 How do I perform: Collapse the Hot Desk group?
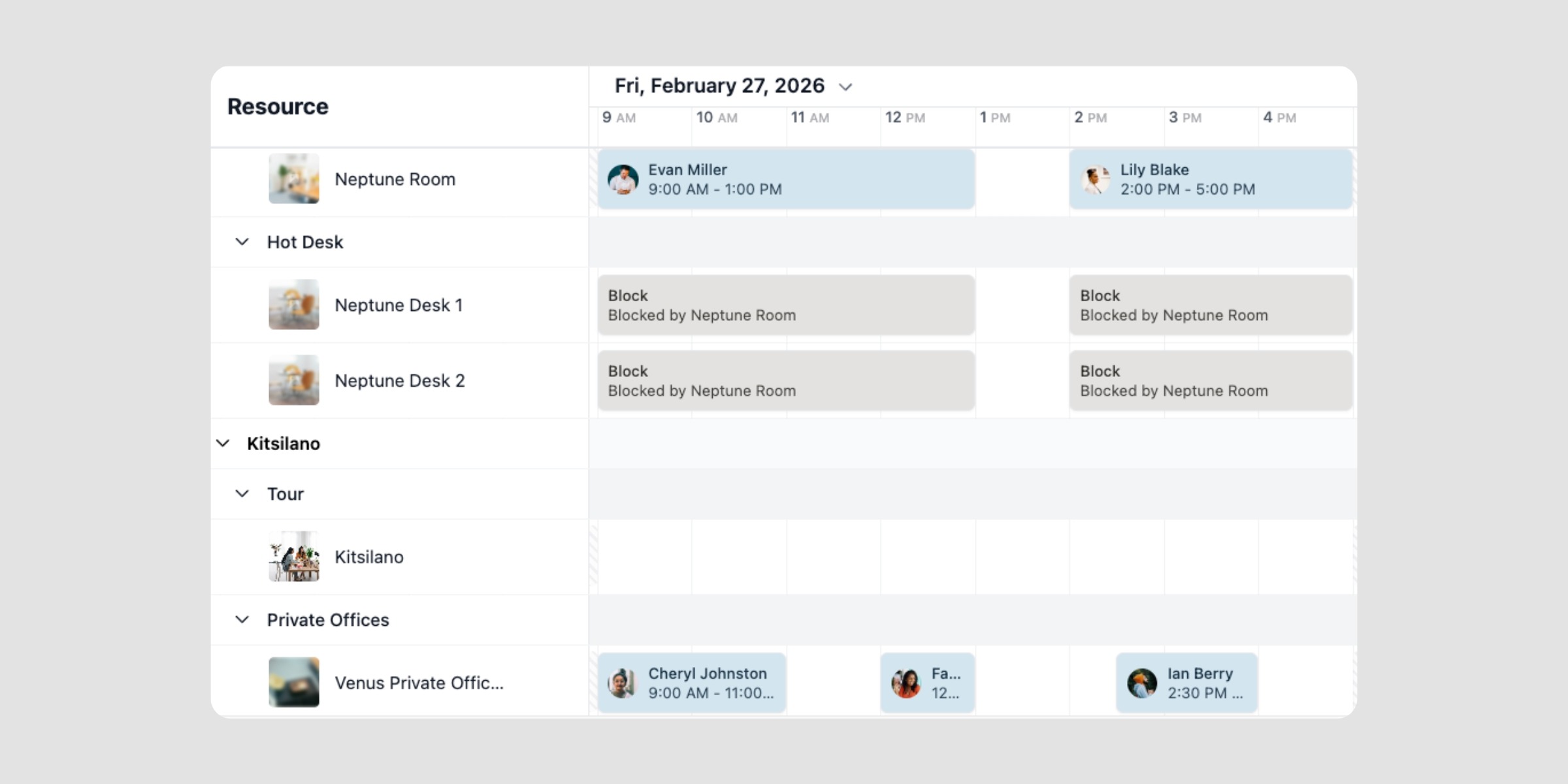coord(242,242)
